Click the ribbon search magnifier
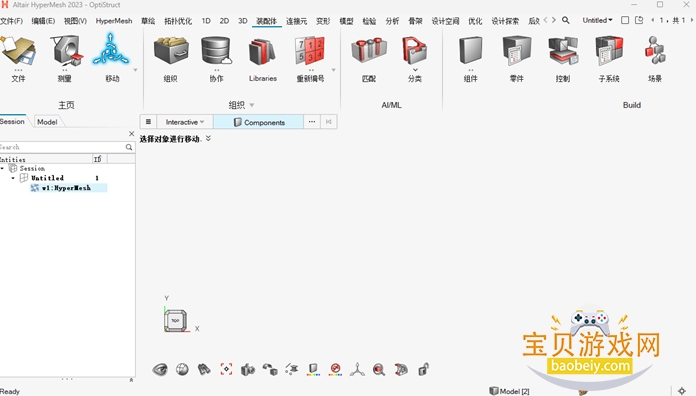Image resolution: width=696 pixels, height=396 pixels. tap(566, 20)
